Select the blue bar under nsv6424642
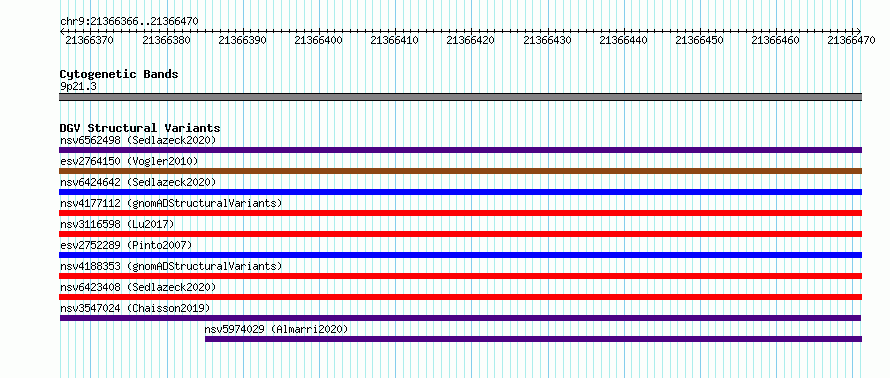The height and width of the screenshot is (378, 890). point(460,192)
